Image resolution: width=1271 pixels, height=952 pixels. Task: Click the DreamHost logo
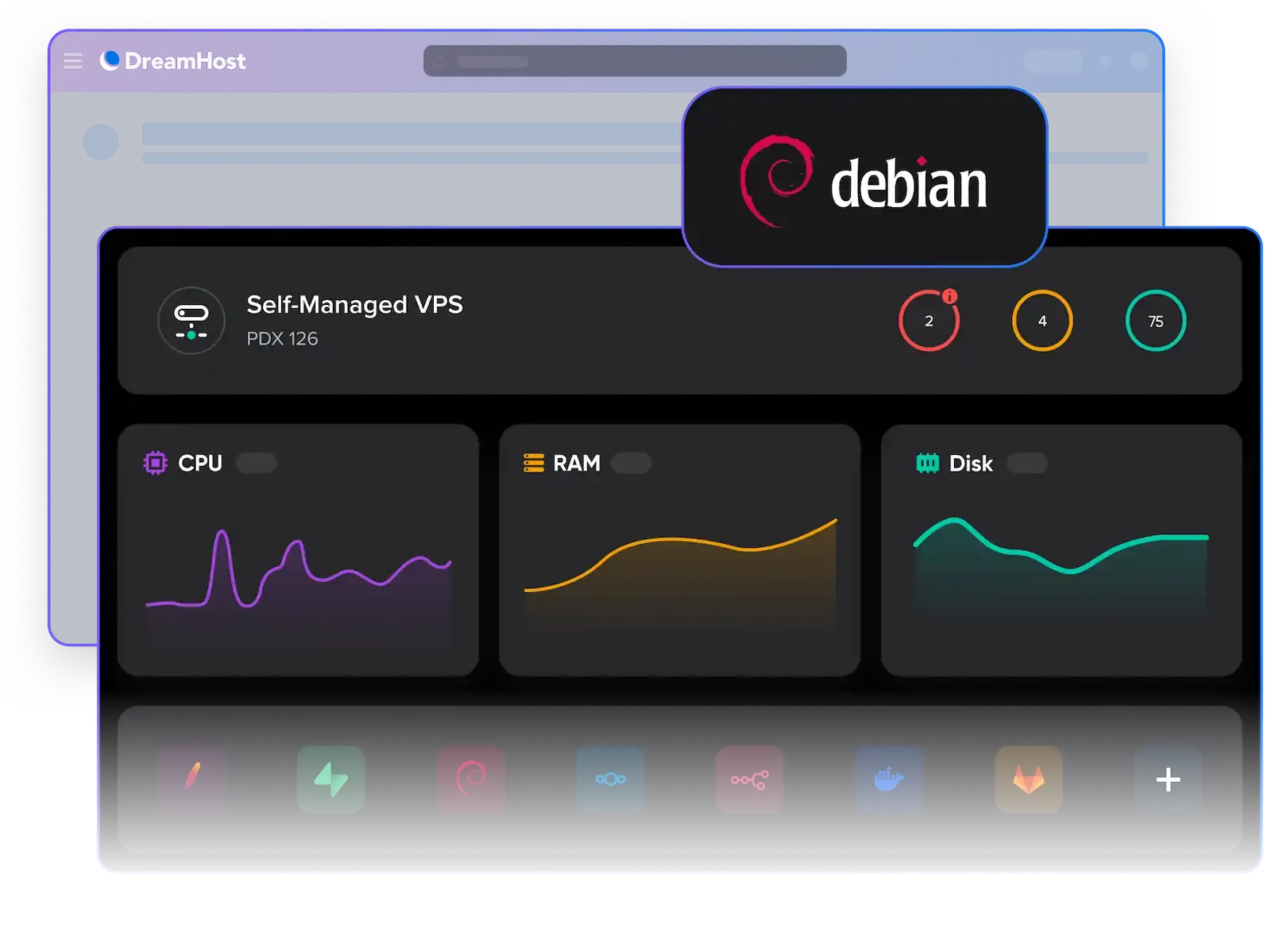coord(172,61)
